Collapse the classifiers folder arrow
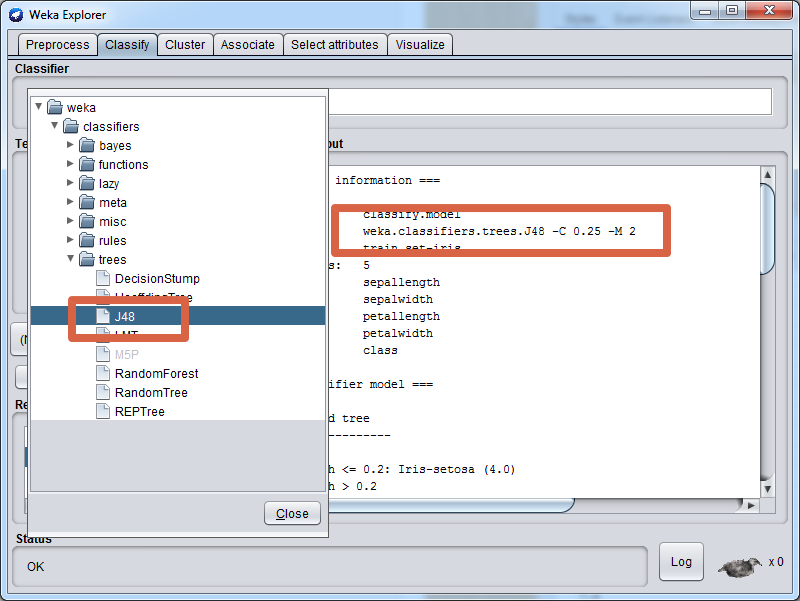Viewport: 800px width, 601px height. click(x=55, y=126)
